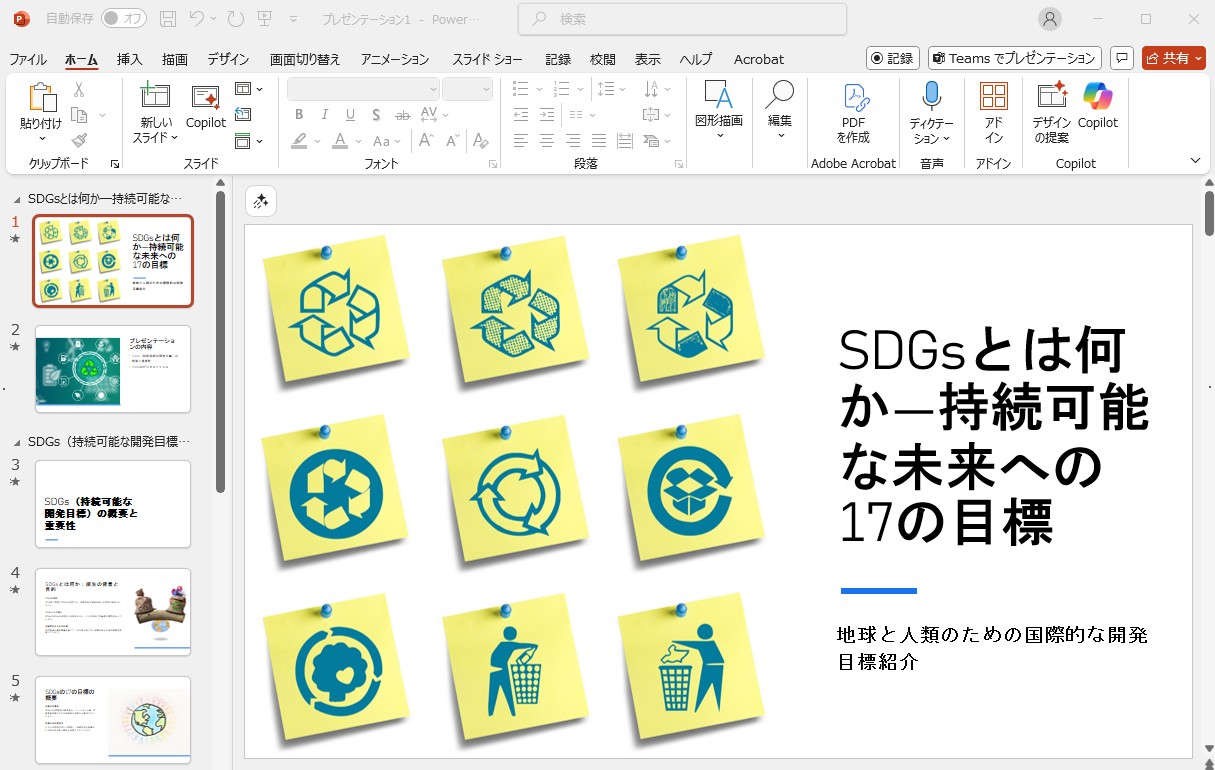Open the comments speech bubble icon
Screen dimensions: 1215x770
pos(1122,59)
